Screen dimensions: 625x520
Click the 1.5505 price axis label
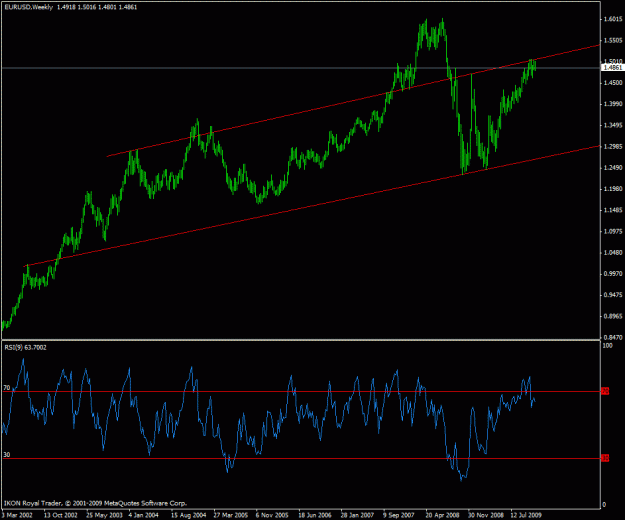(x=613, y=40)
